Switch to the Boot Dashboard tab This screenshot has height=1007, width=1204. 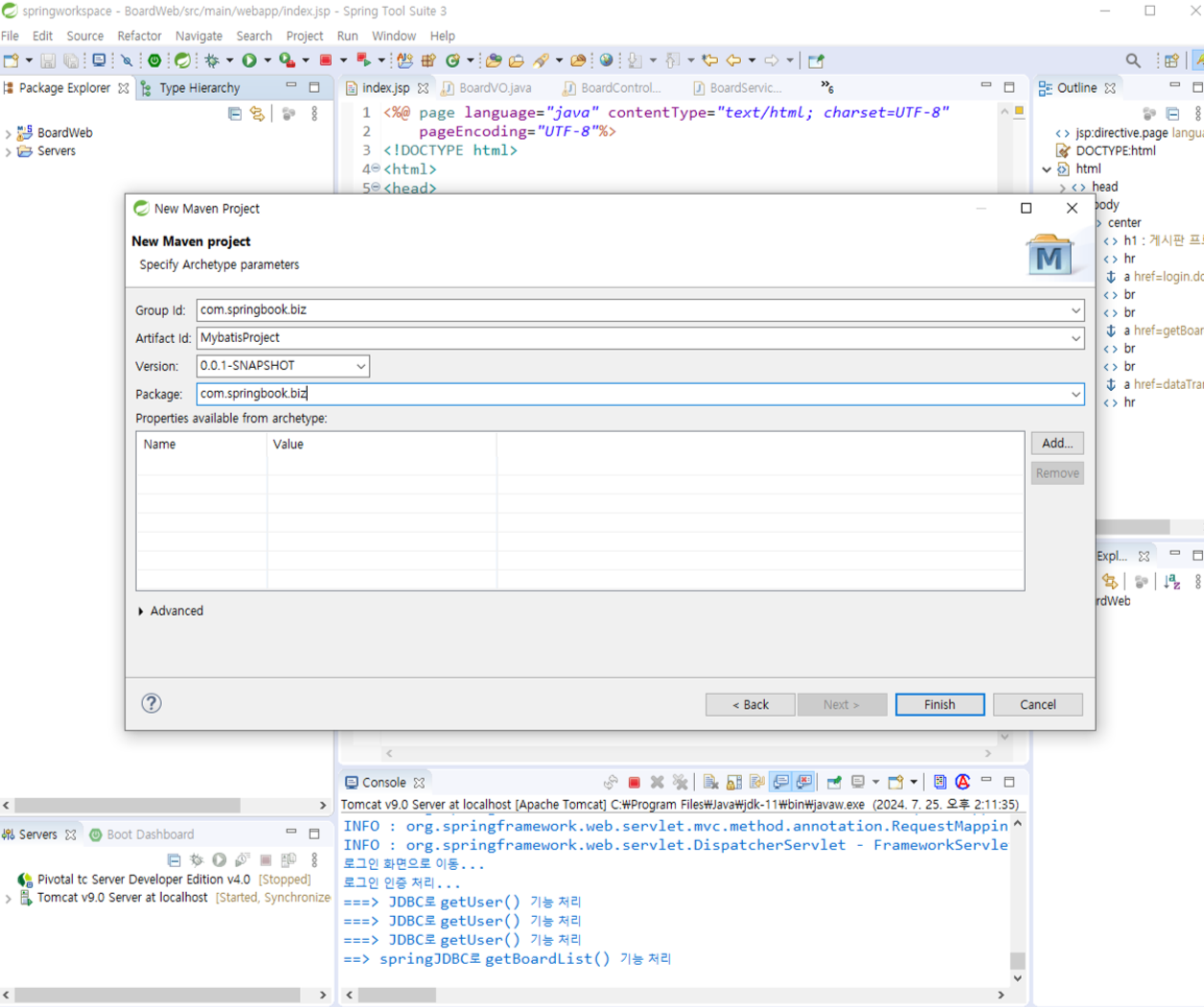coord(141,835)
